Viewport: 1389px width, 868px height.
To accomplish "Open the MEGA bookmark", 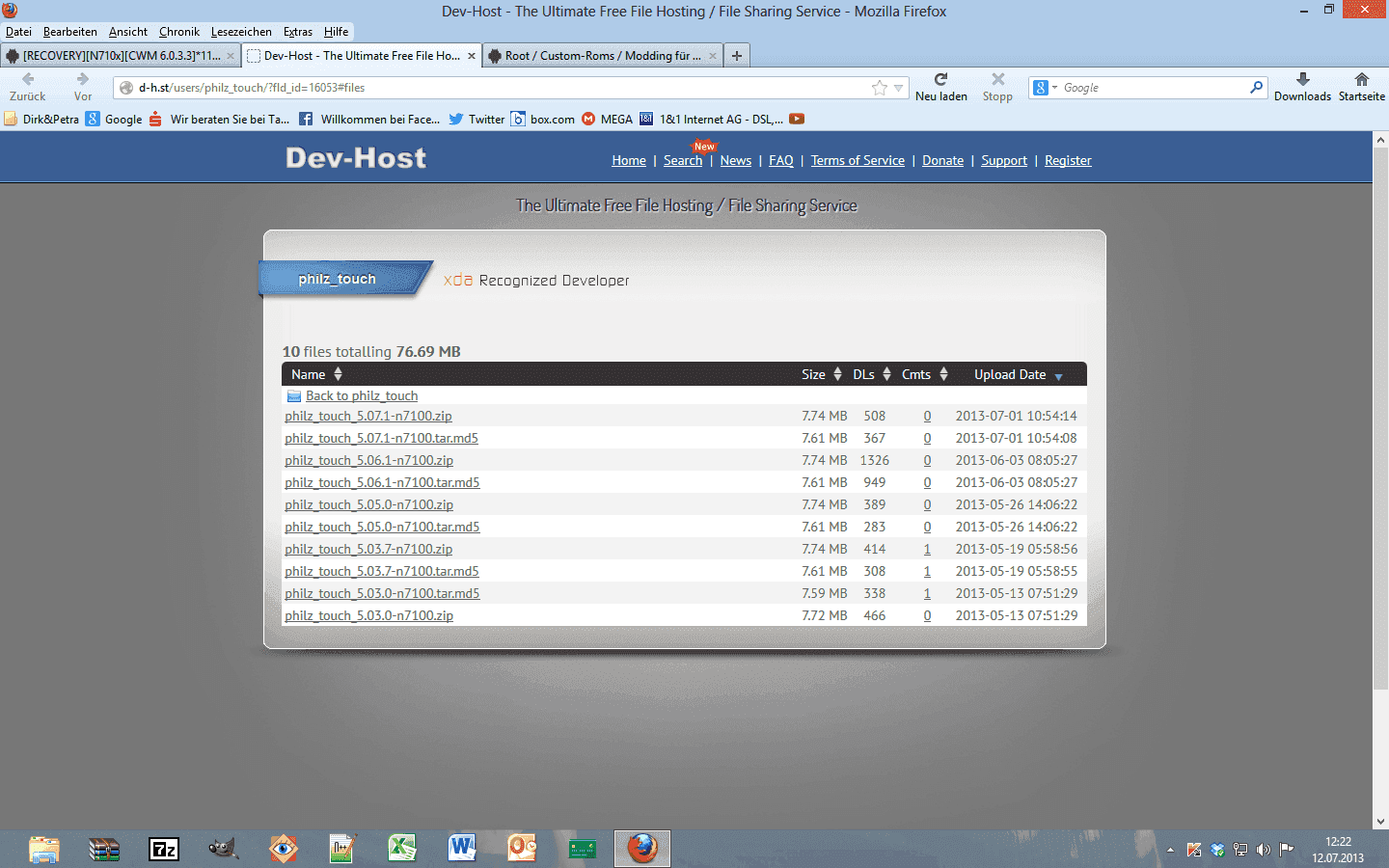I will (607, 120).
